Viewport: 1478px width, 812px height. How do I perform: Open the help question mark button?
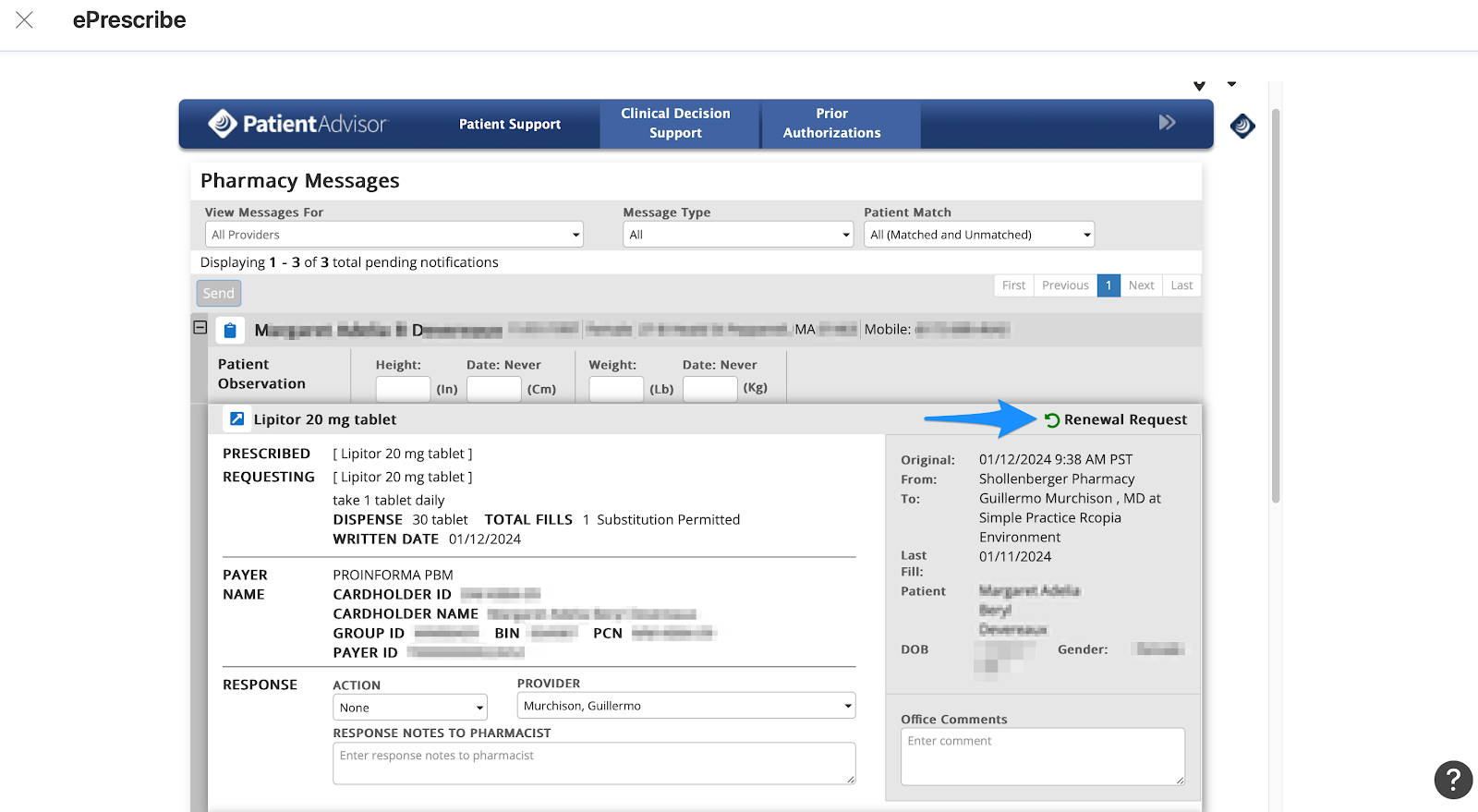pos(1453,780)
